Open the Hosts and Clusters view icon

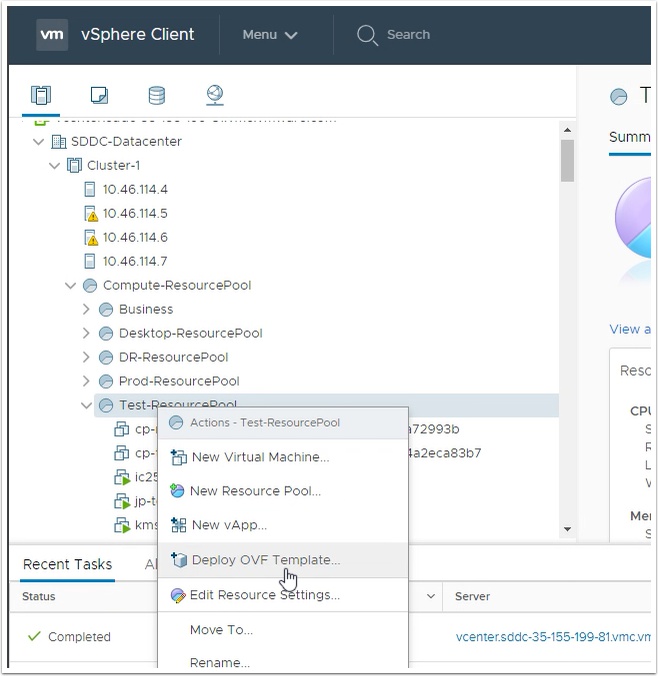click(41, 95)
